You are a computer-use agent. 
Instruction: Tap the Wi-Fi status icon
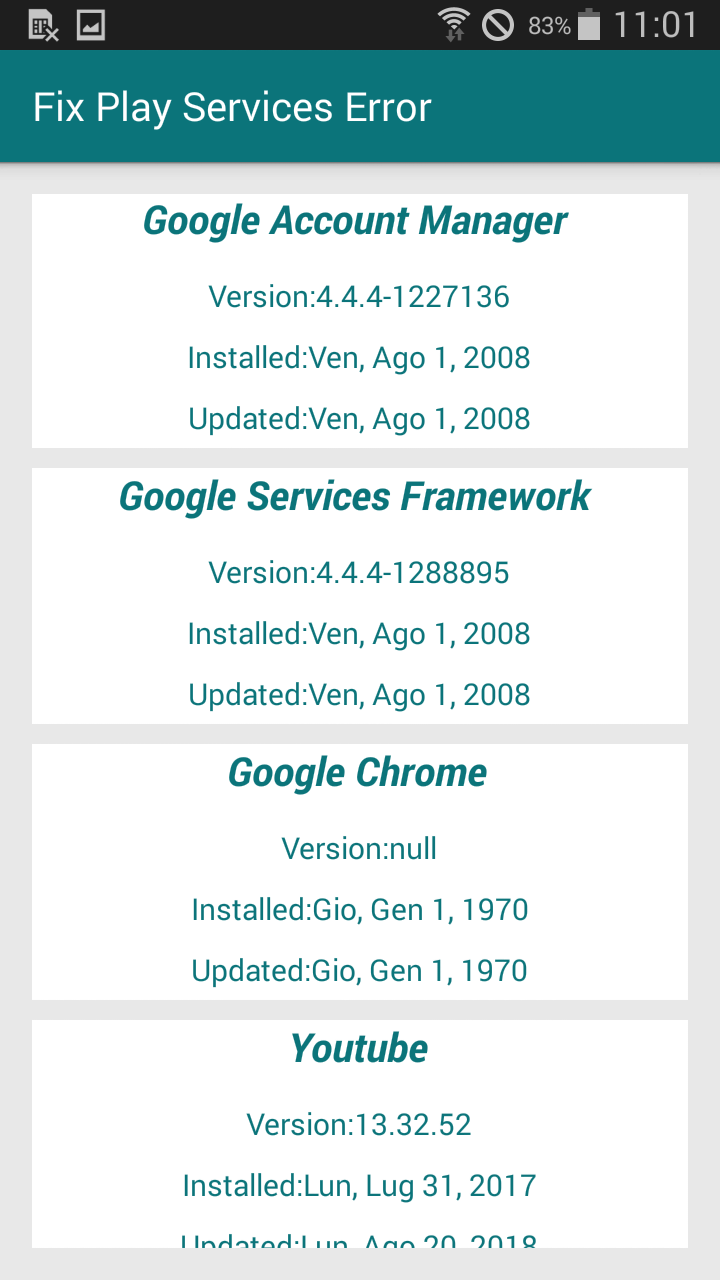(x=453, y=24)
